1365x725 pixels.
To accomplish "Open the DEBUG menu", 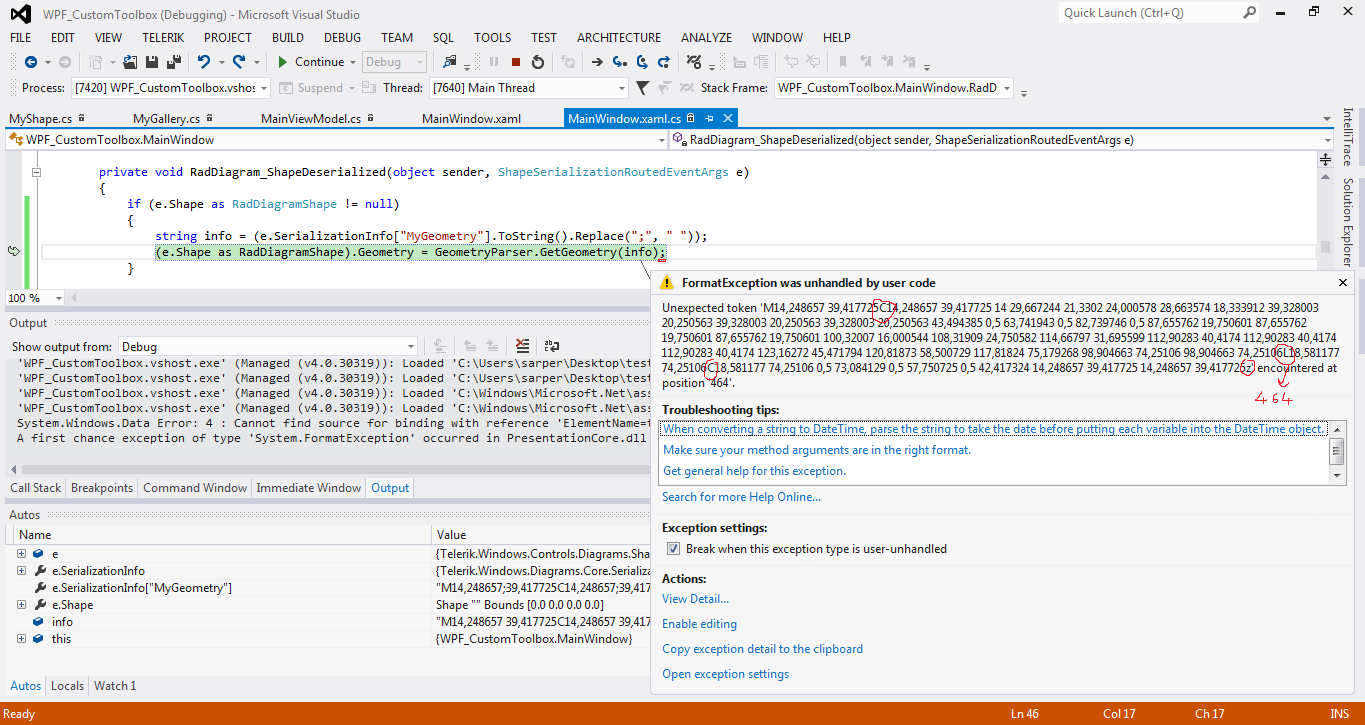I will (x=342, y=38).
